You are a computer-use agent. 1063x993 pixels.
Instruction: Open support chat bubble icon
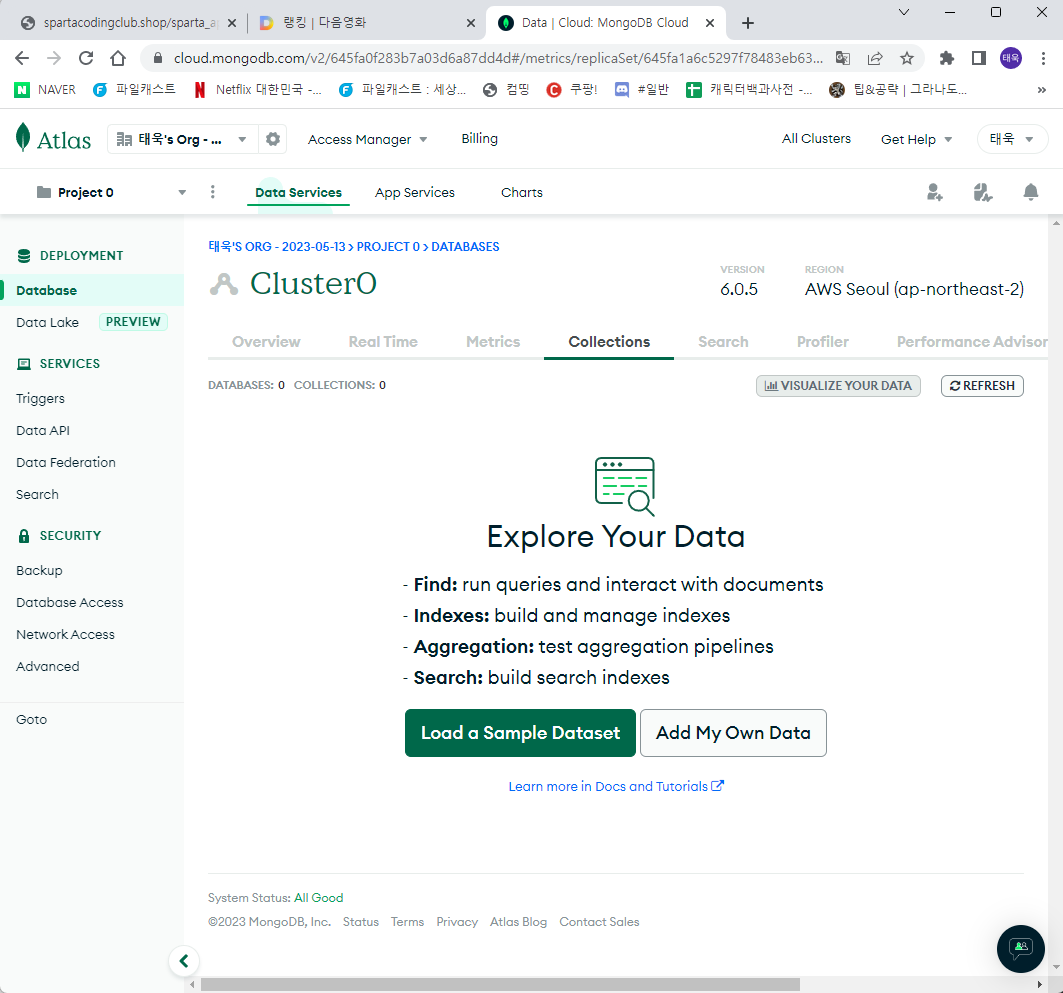click(1020, 948)
